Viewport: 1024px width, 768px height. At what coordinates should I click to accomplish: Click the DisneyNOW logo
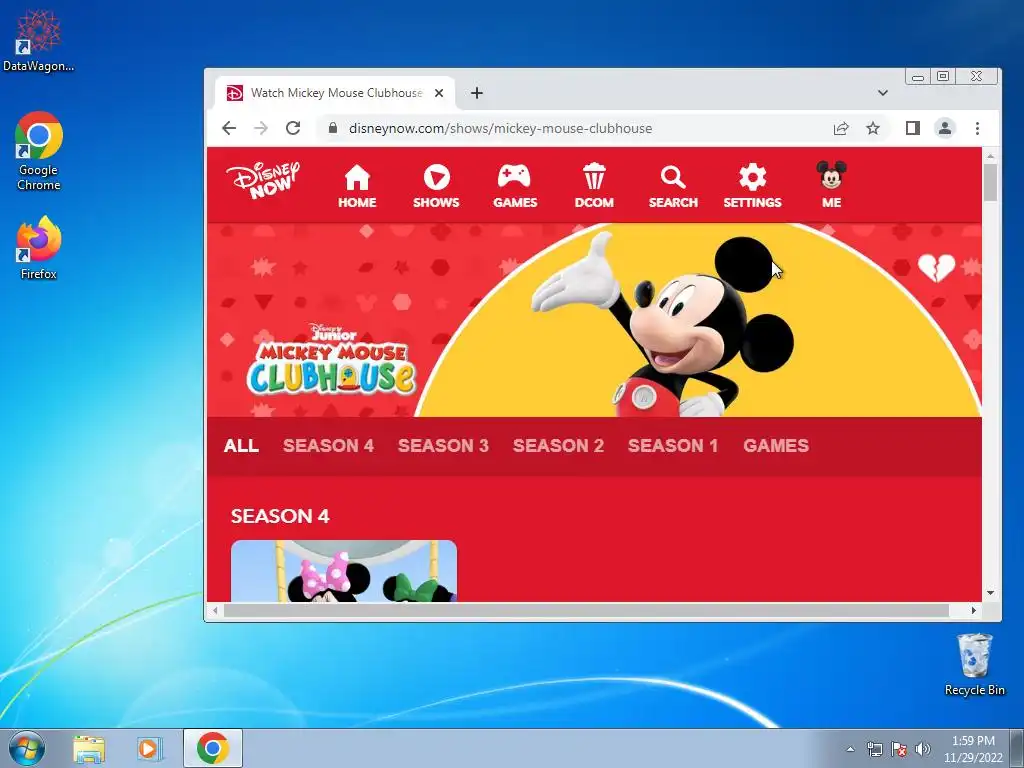[x=263, y=180]
